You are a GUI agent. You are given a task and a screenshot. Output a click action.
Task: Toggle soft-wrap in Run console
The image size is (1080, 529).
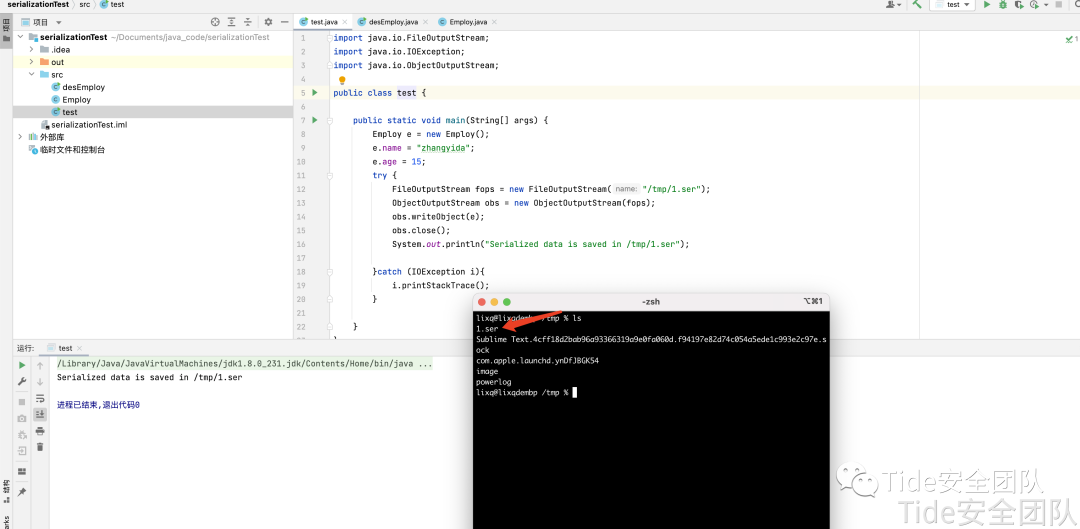click(x=40, y=398)
